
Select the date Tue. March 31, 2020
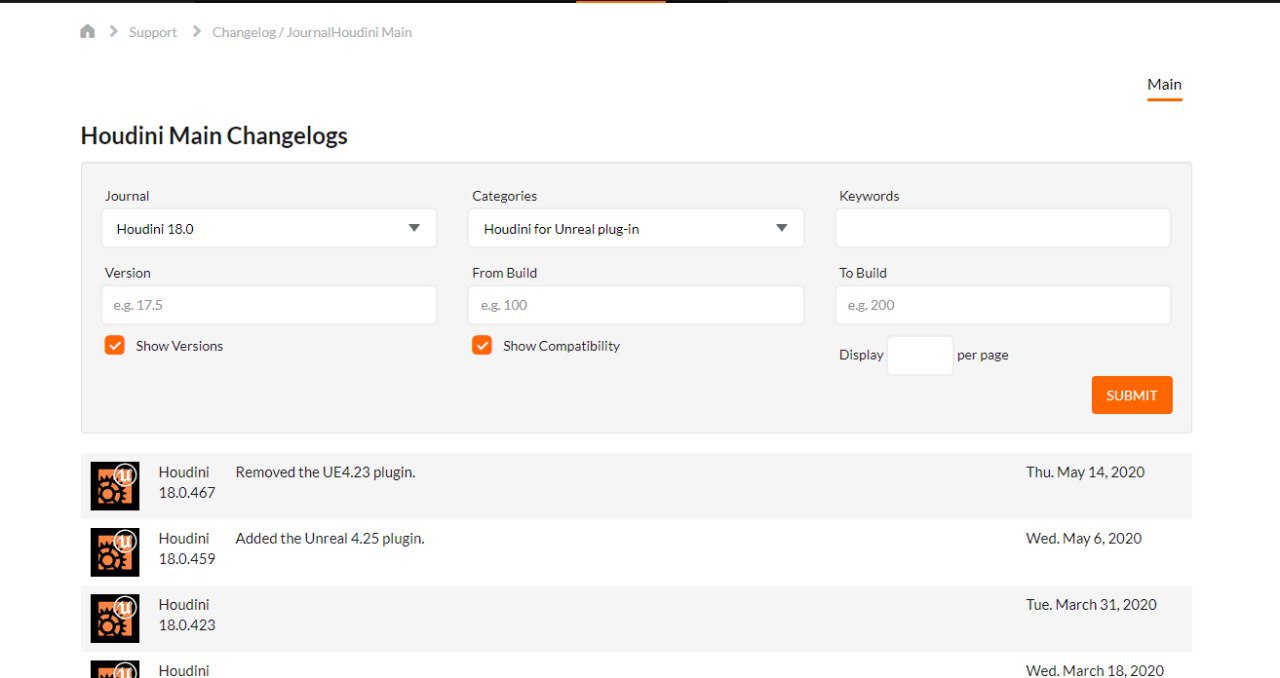[x=1091, y=604]
